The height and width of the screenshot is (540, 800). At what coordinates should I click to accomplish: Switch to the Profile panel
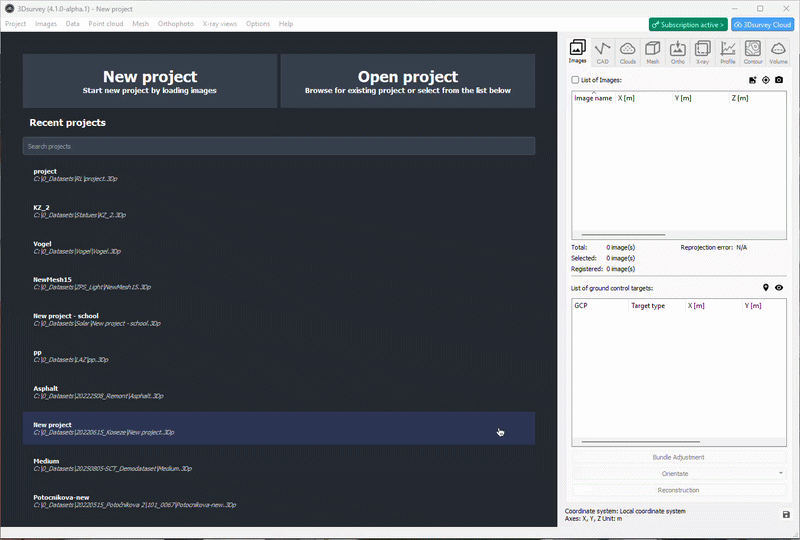pyautogui.click(x=727, y=51)
